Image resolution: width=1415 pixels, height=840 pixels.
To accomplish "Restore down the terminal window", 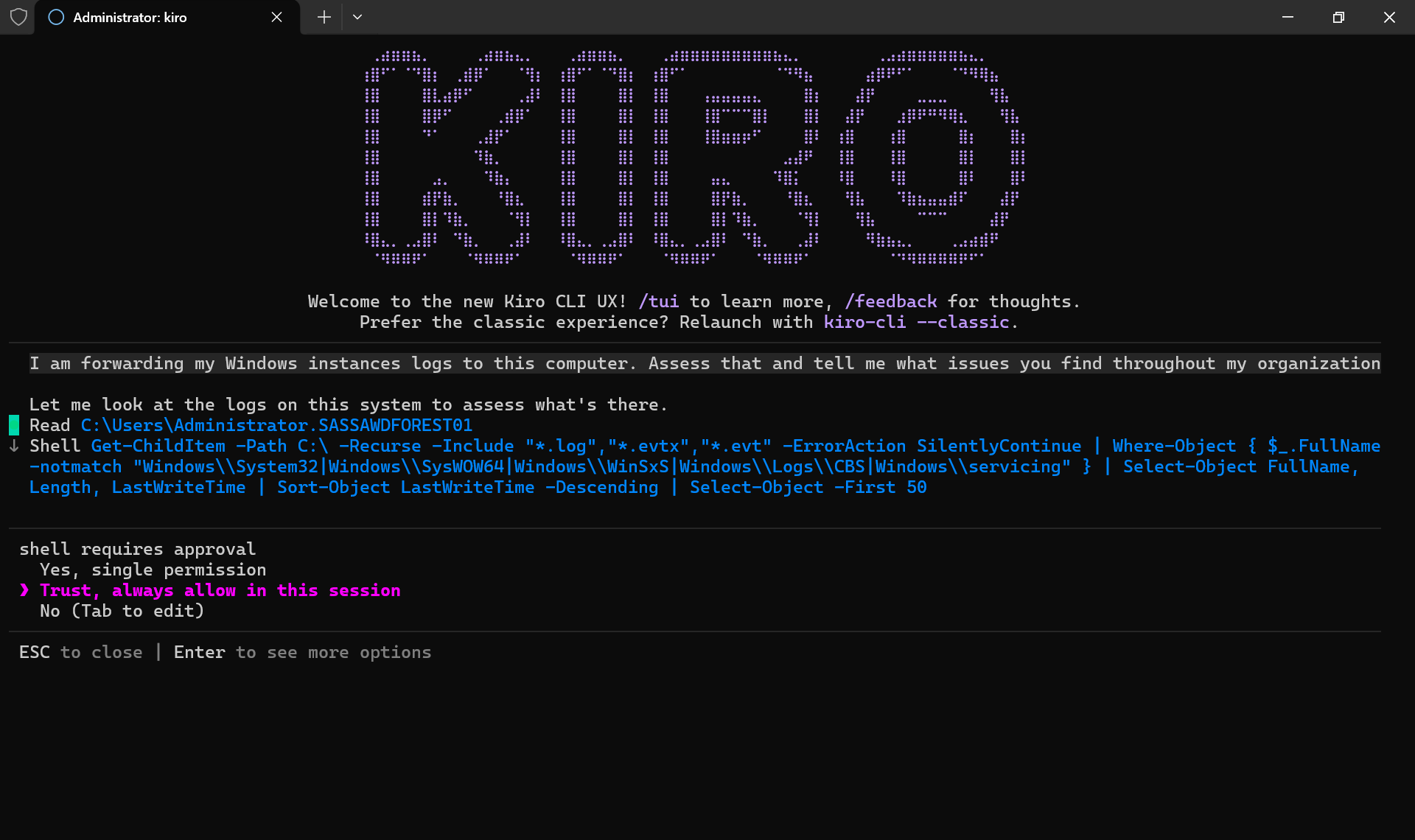I will 1338,17.
